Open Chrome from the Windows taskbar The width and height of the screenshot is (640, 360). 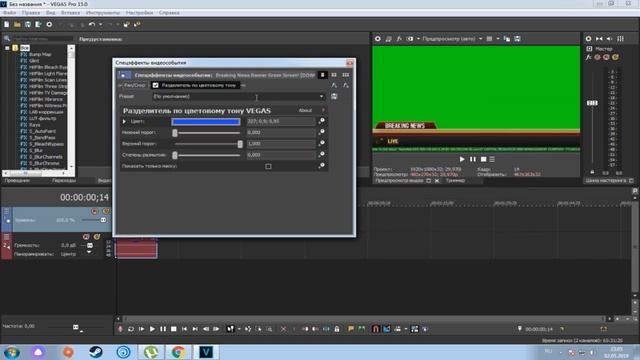coord(178,352)
